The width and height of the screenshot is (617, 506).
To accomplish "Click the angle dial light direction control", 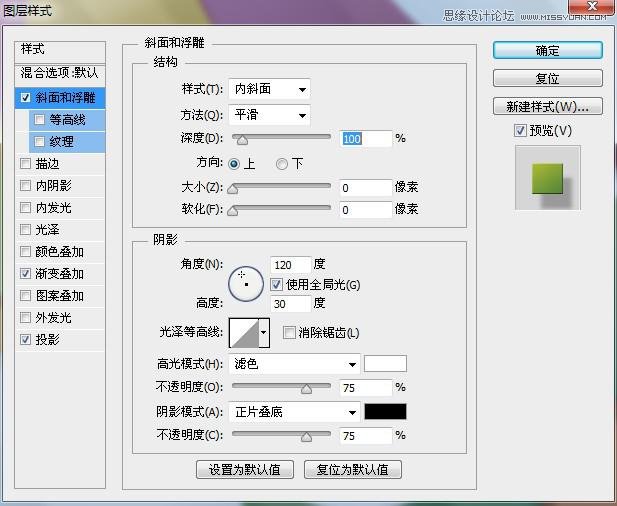I will 246,284.
